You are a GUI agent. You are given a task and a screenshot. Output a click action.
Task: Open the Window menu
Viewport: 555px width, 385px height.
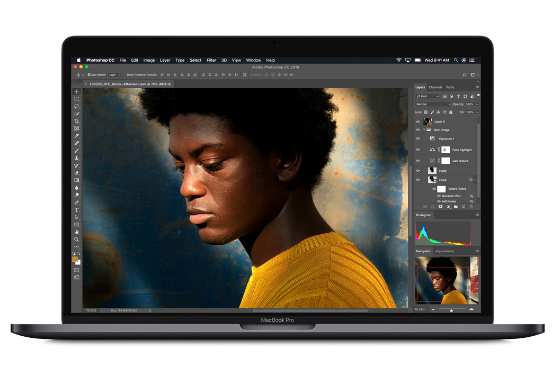[253, 60]
